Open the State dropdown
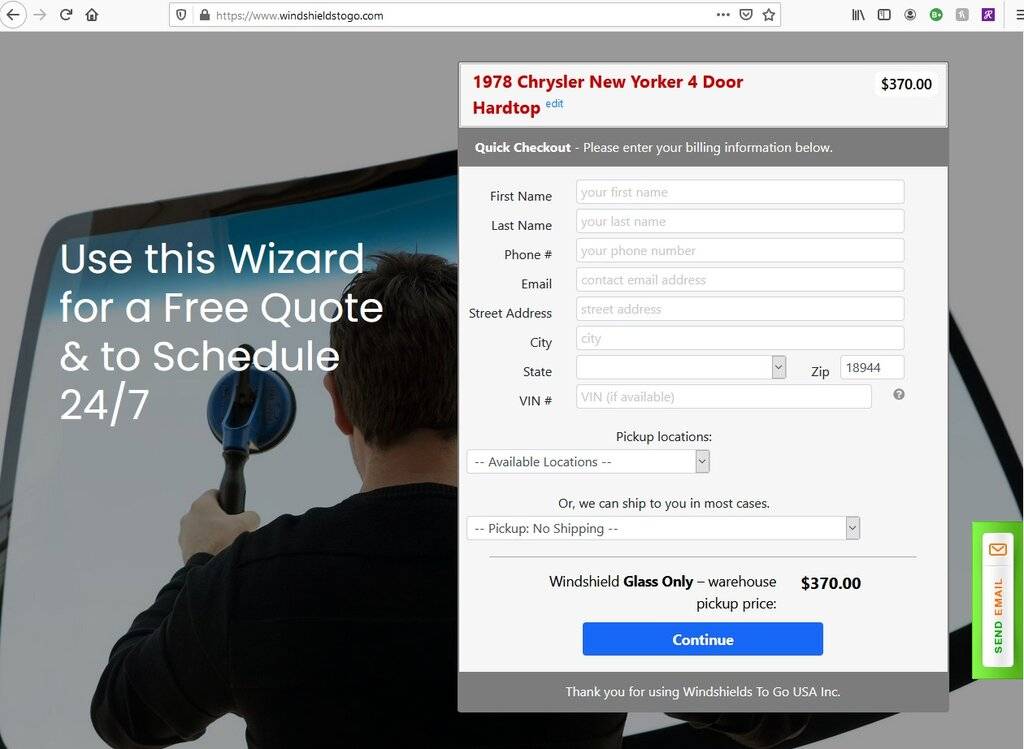The height and width of the screenshot is (749, 1024). click(680, 367)
